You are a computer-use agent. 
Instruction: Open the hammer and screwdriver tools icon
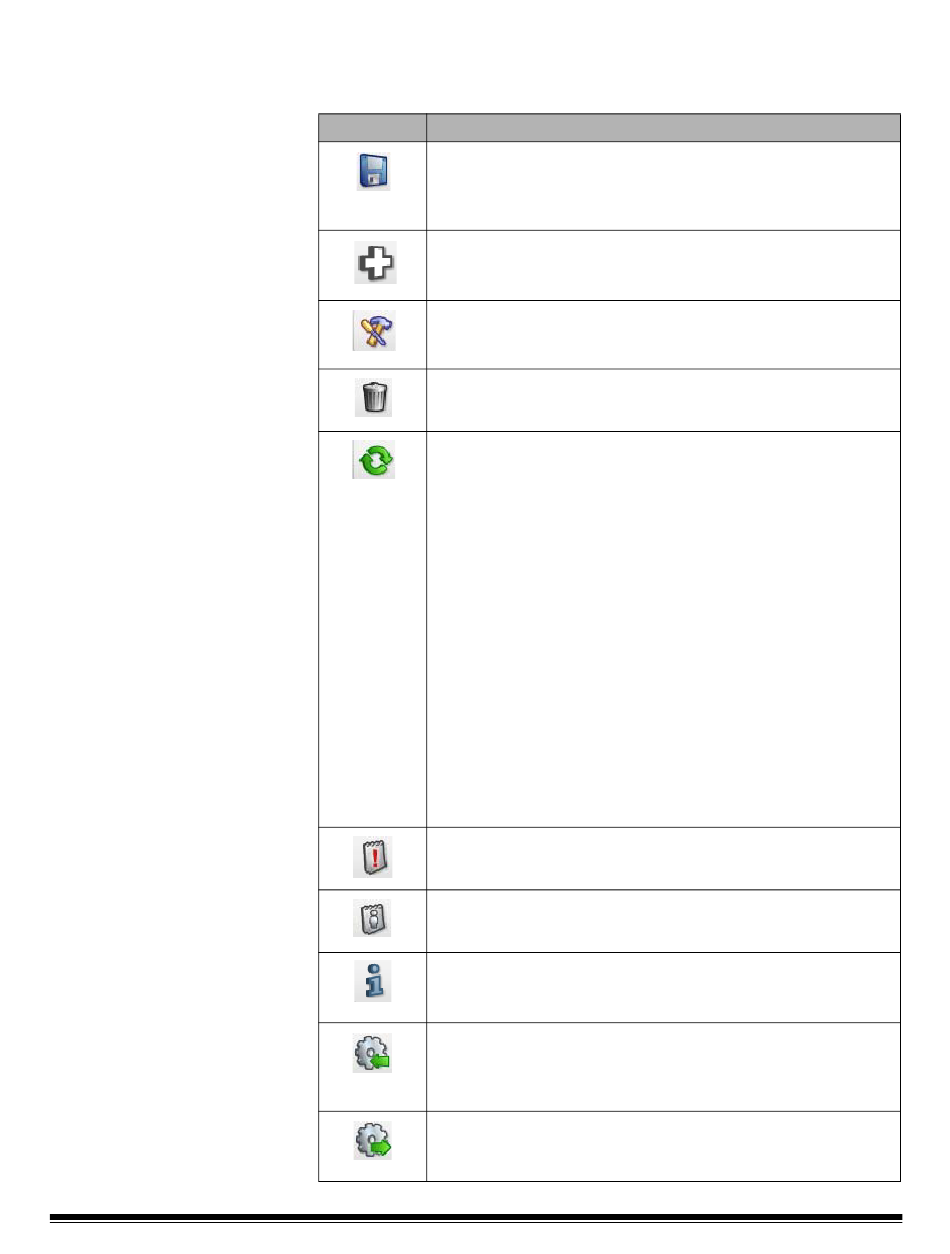373,331
